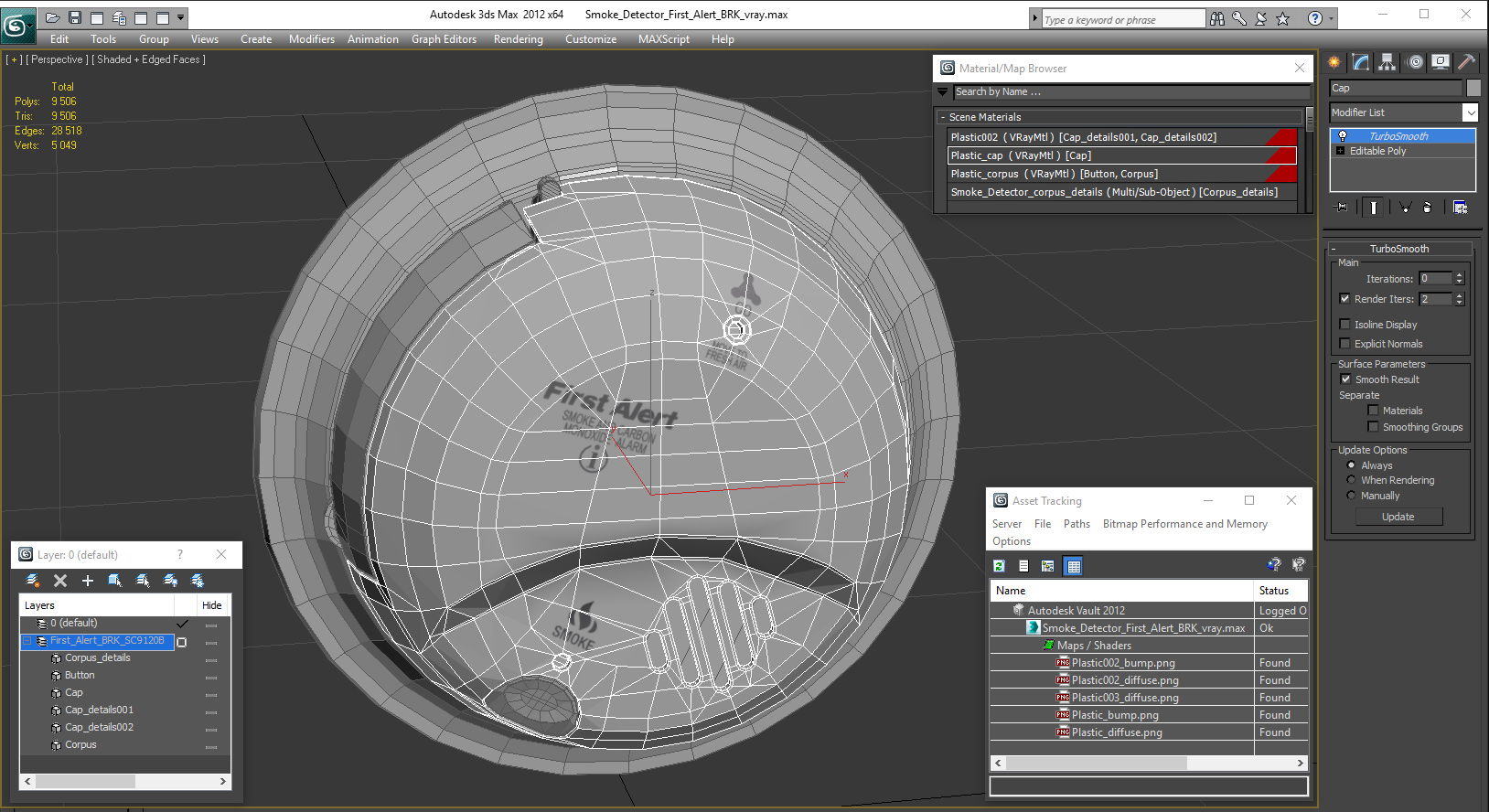
Task: Click the Pin Stack icon
Action: pos(1342,208)
